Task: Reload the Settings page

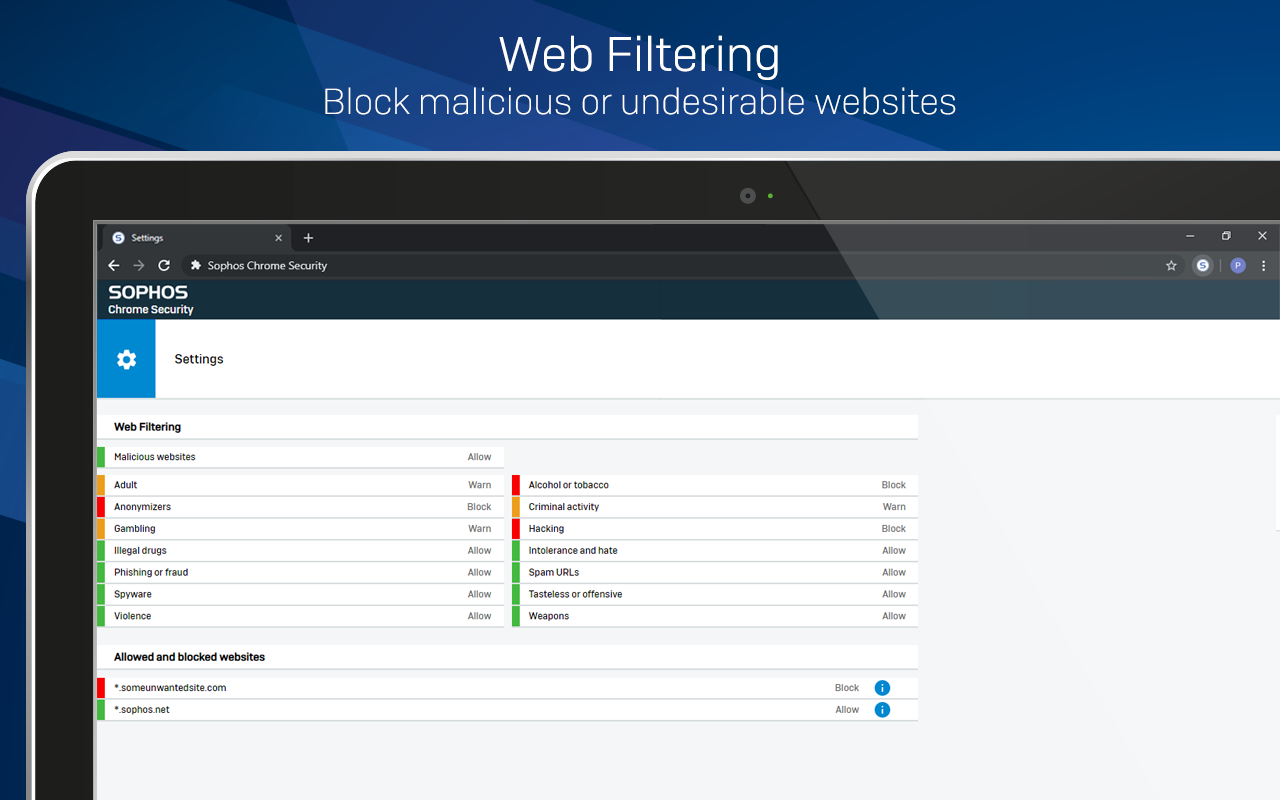Action: pyautogui.click(x=163, y=265)
